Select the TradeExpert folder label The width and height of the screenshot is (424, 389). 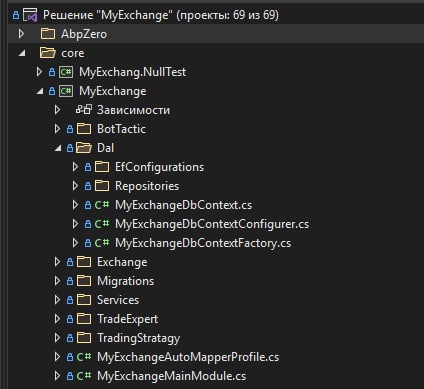pos(127,319)
